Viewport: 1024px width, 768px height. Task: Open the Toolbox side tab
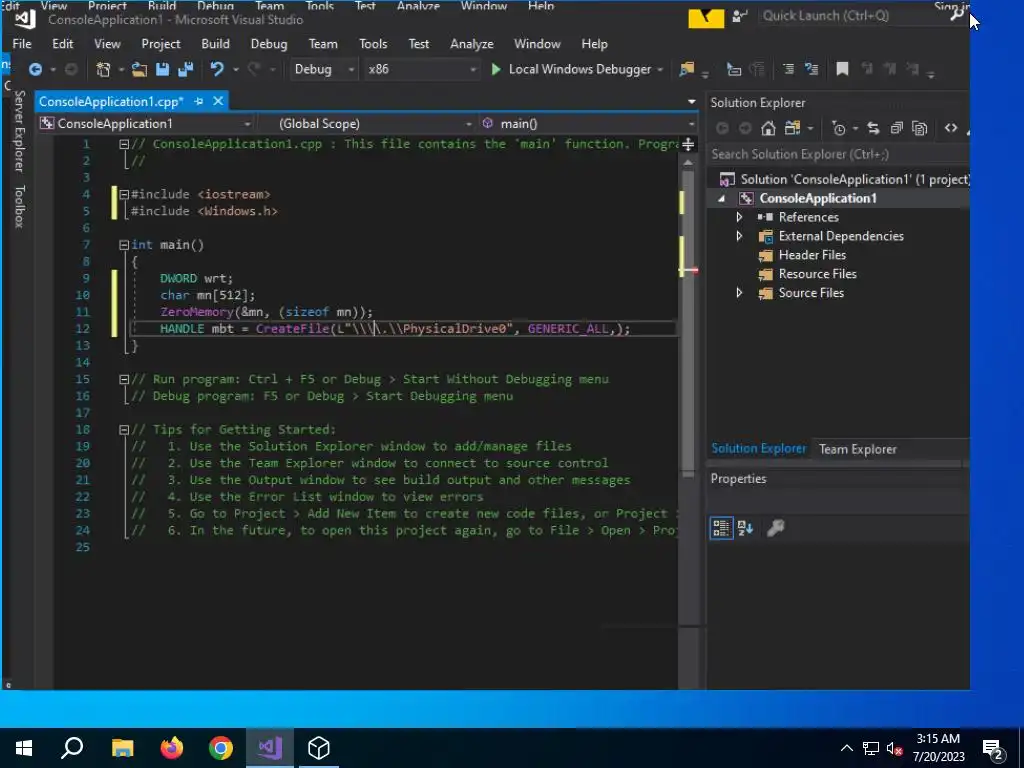tap(20, 206)
